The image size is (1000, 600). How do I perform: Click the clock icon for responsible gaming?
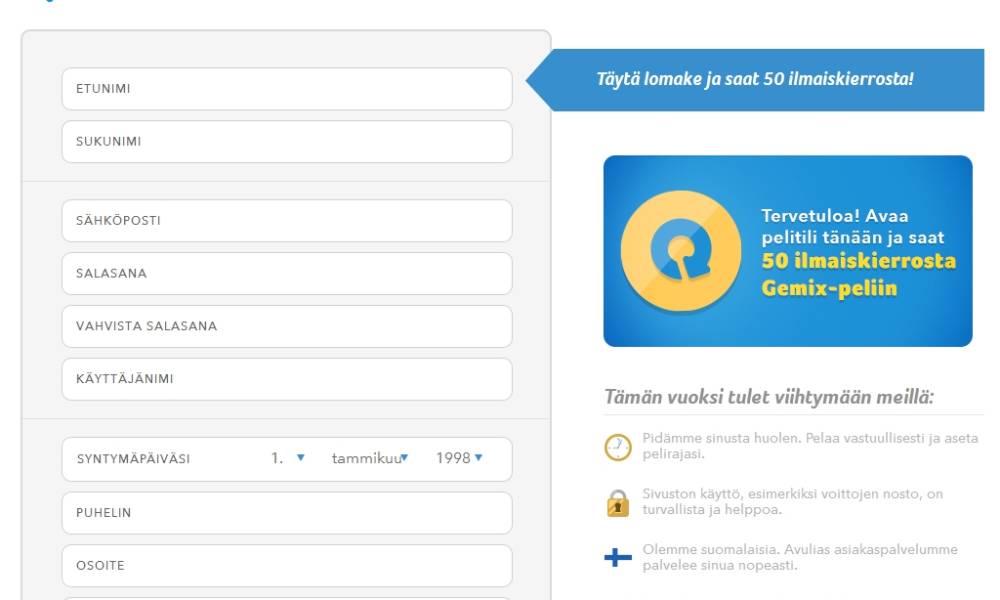tap(618, 447)
